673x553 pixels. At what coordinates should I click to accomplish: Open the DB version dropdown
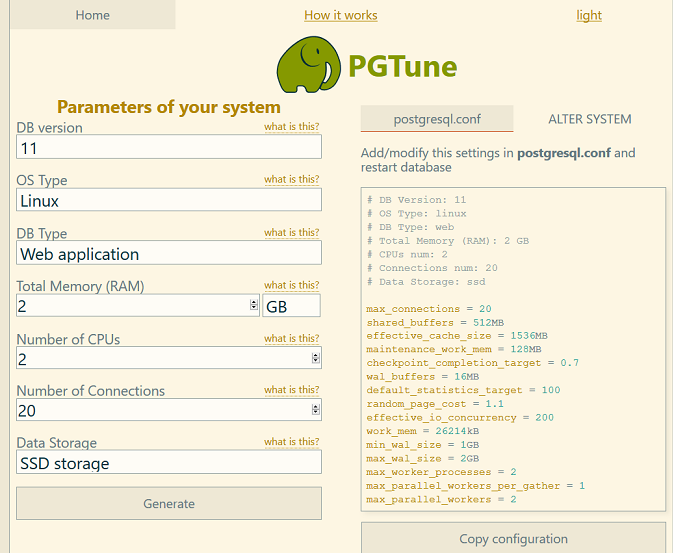pyautogui.click(x=168, y=147)
